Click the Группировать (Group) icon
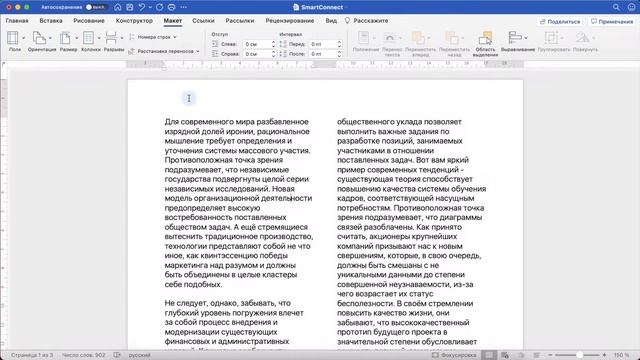Screen dimensions: 640x360 [x=551, y=38]
